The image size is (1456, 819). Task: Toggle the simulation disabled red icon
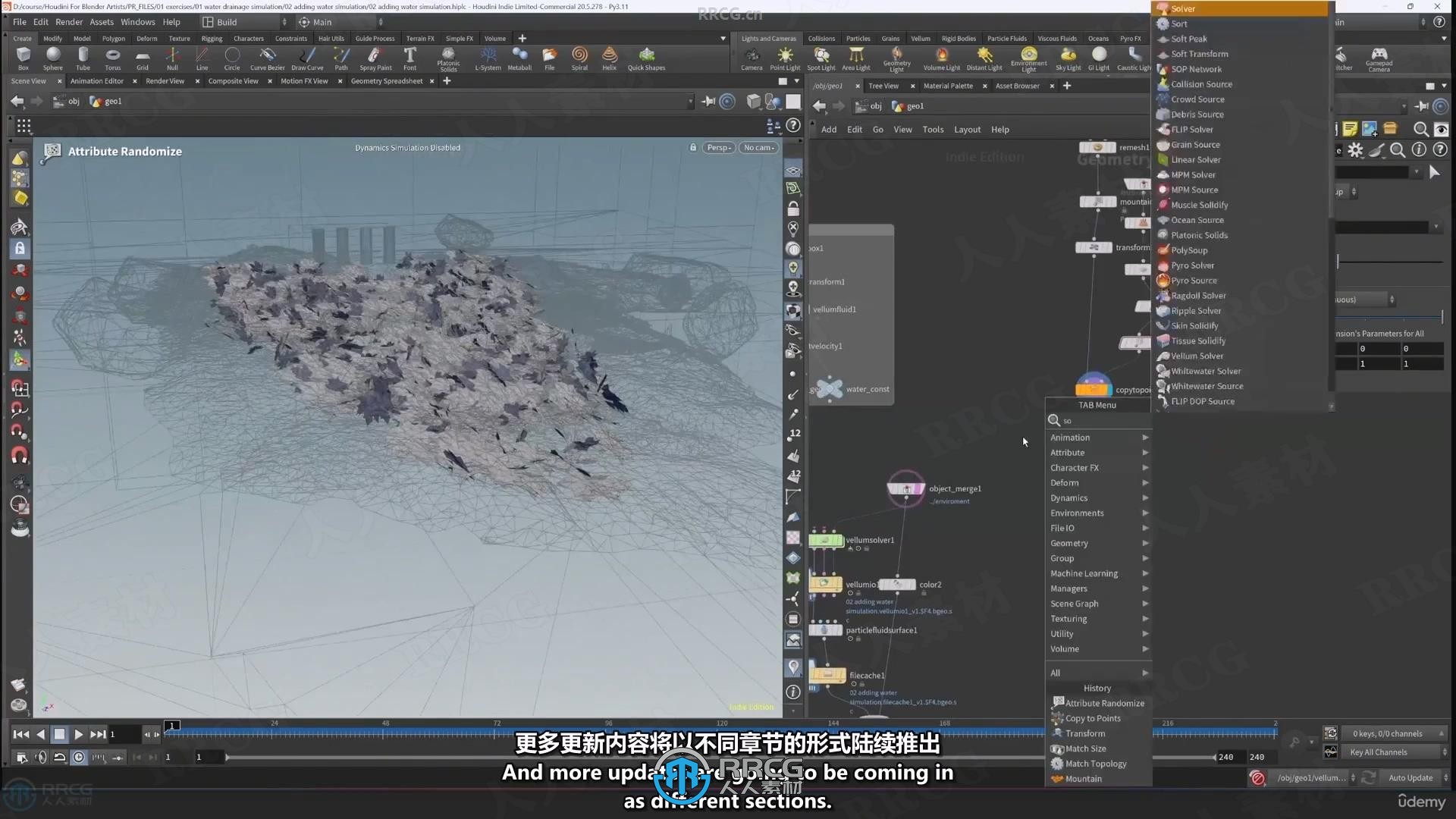click(1257, 778)
